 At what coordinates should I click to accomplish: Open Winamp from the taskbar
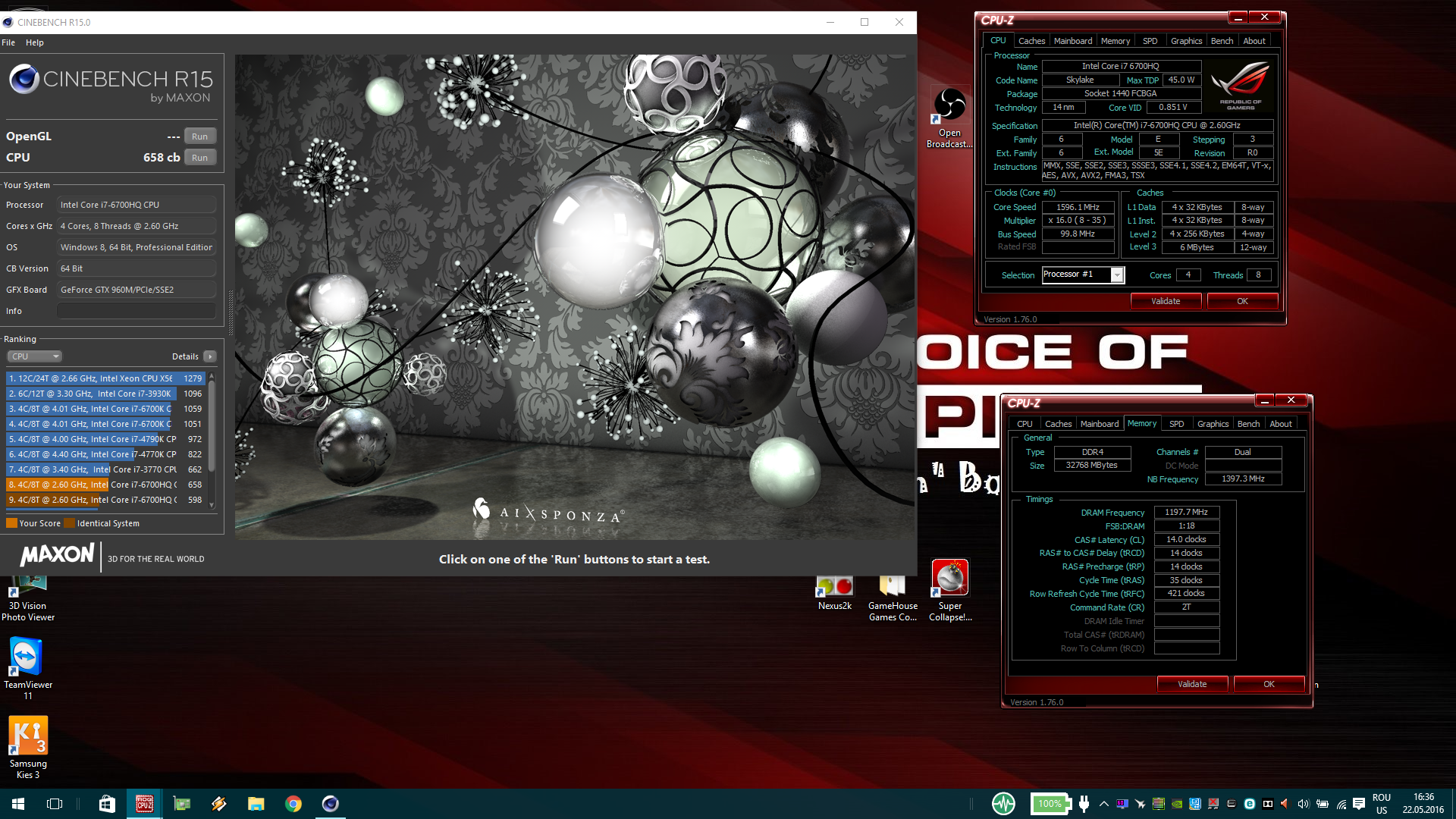[x=219, y=804]
